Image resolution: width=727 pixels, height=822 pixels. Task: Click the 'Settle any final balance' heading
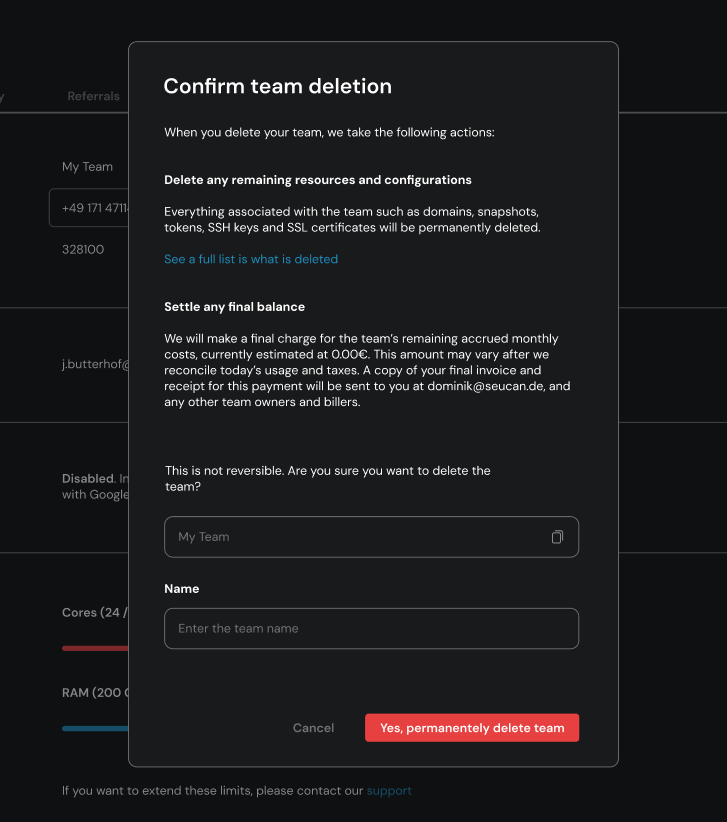coord(234,307)
